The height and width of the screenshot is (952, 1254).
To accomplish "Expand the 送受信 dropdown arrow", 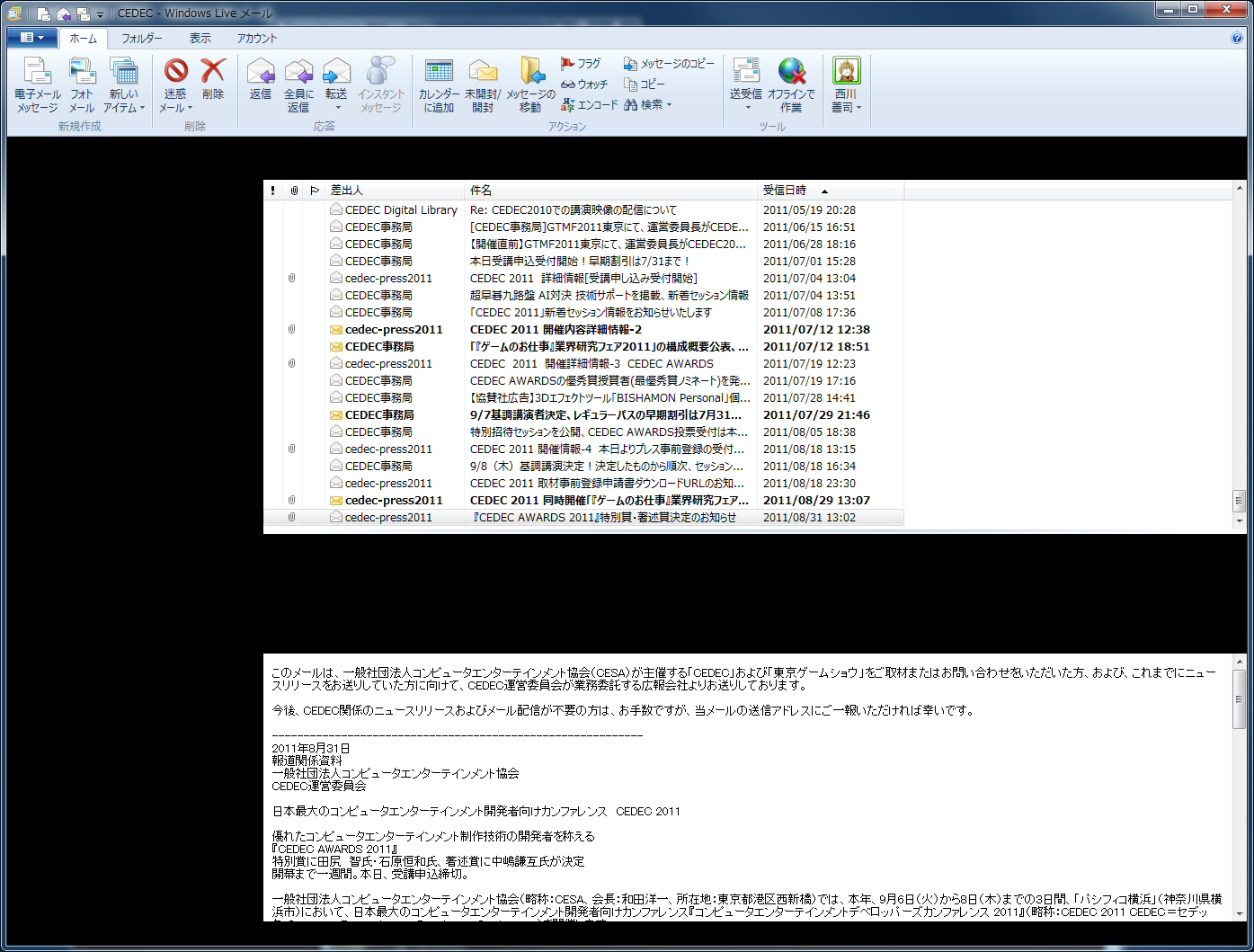I will pos(747,108).
